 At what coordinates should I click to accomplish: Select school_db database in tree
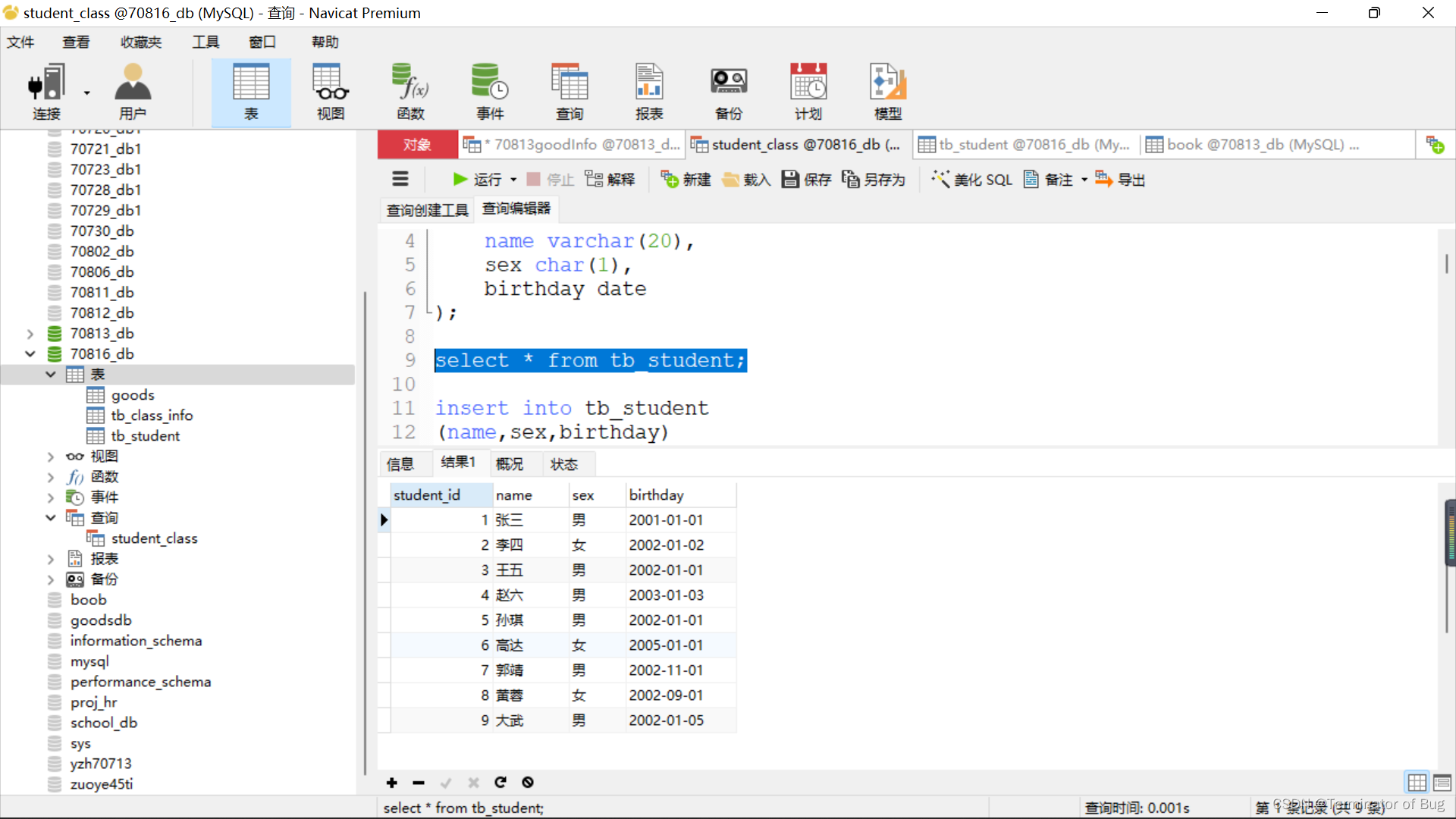pos(104,723)
